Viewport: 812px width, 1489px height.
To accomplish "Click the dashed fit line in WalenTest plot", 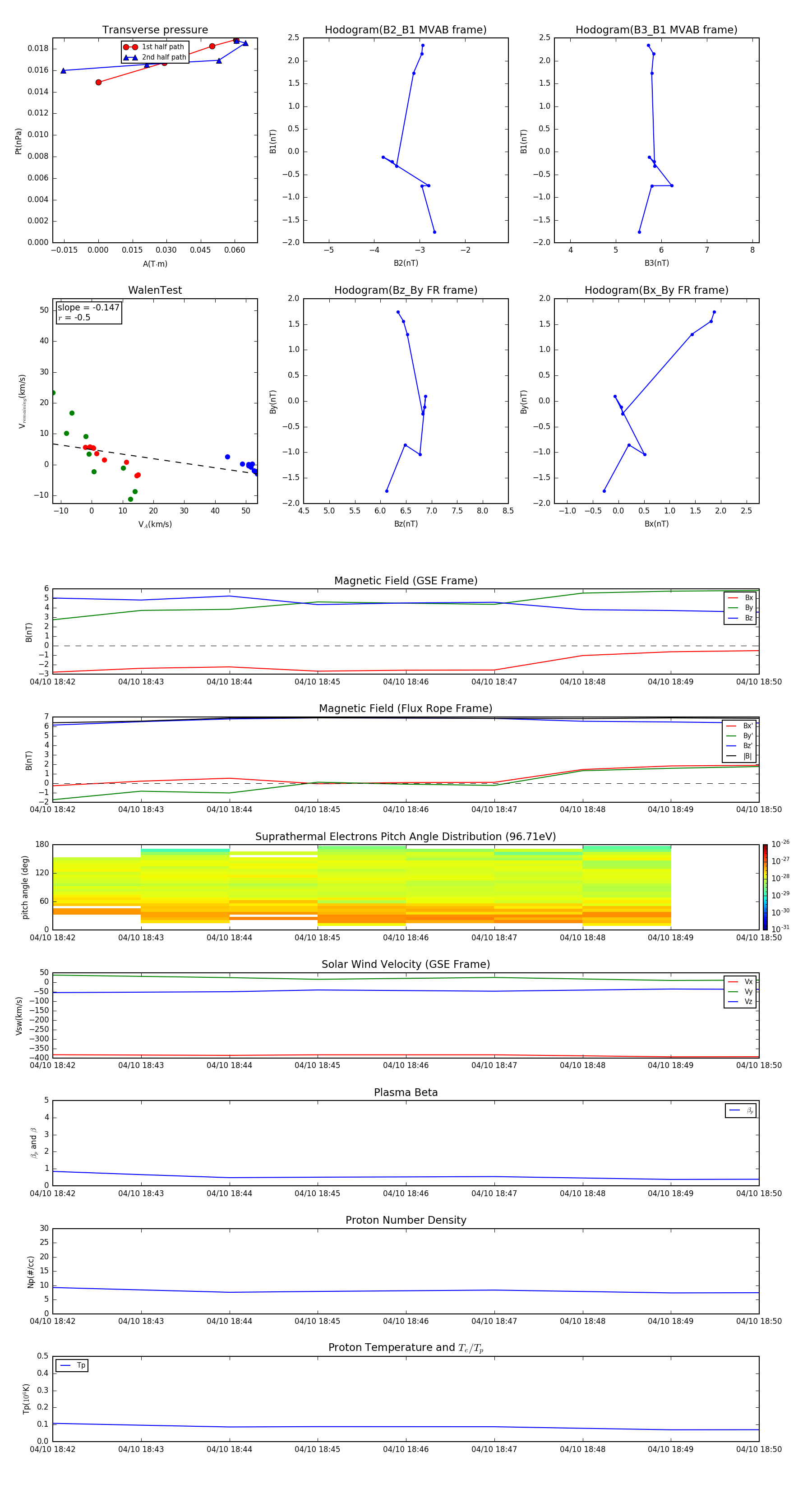I will [x=155, y=459].
